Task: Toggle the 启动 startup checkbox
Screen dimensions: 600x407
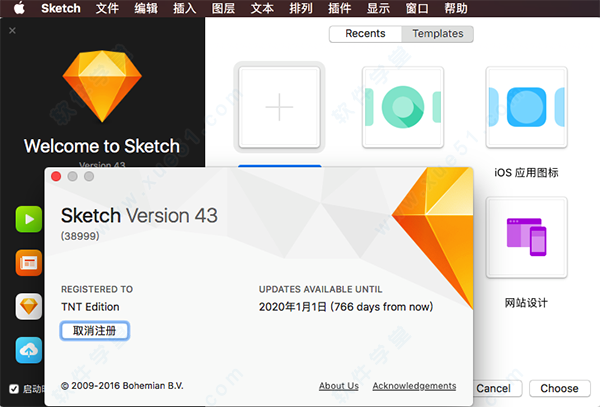Action: coord(14,389)
